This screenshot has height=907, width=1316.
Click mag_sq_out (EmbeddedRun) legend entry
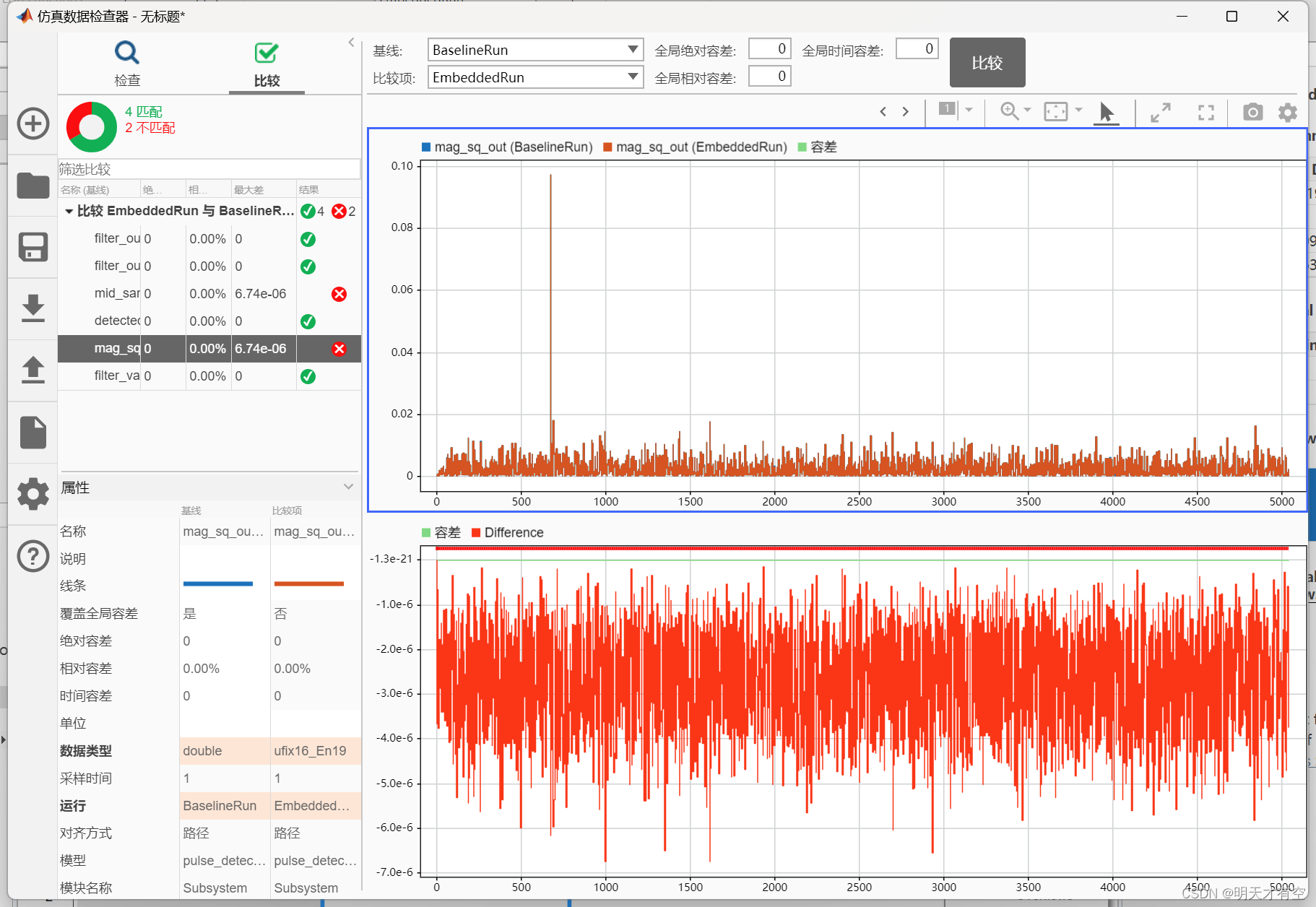point(695,147)
